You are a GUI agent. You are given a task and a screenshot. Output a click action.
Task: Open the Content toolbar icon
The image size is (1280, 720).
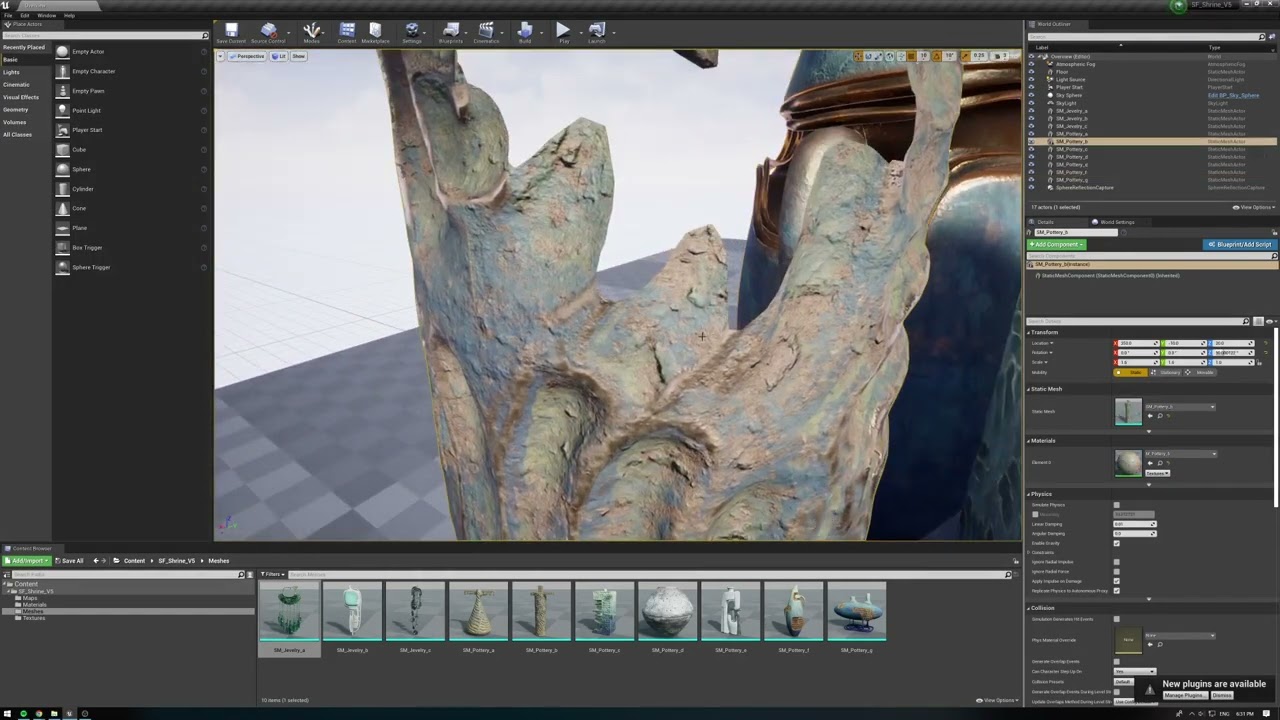click(x=347, y=33)
